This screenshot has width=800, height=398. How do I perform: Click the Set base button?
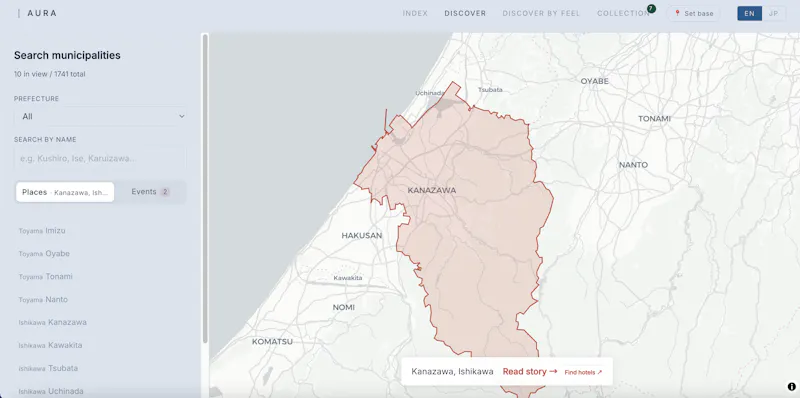click(x=693, y=13)
